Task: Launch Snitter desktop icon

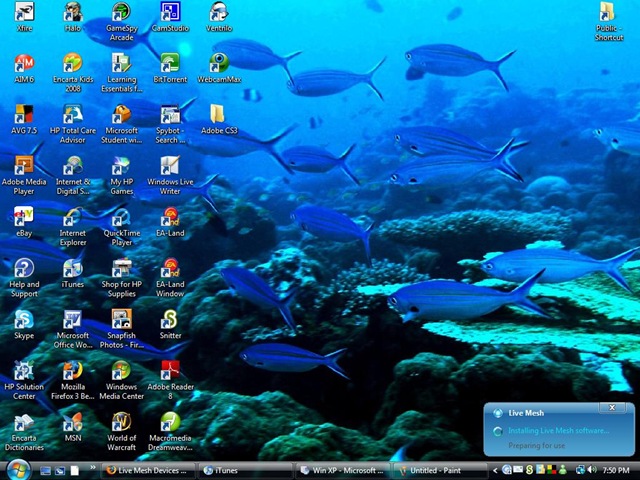Action: tap(170, 325)
